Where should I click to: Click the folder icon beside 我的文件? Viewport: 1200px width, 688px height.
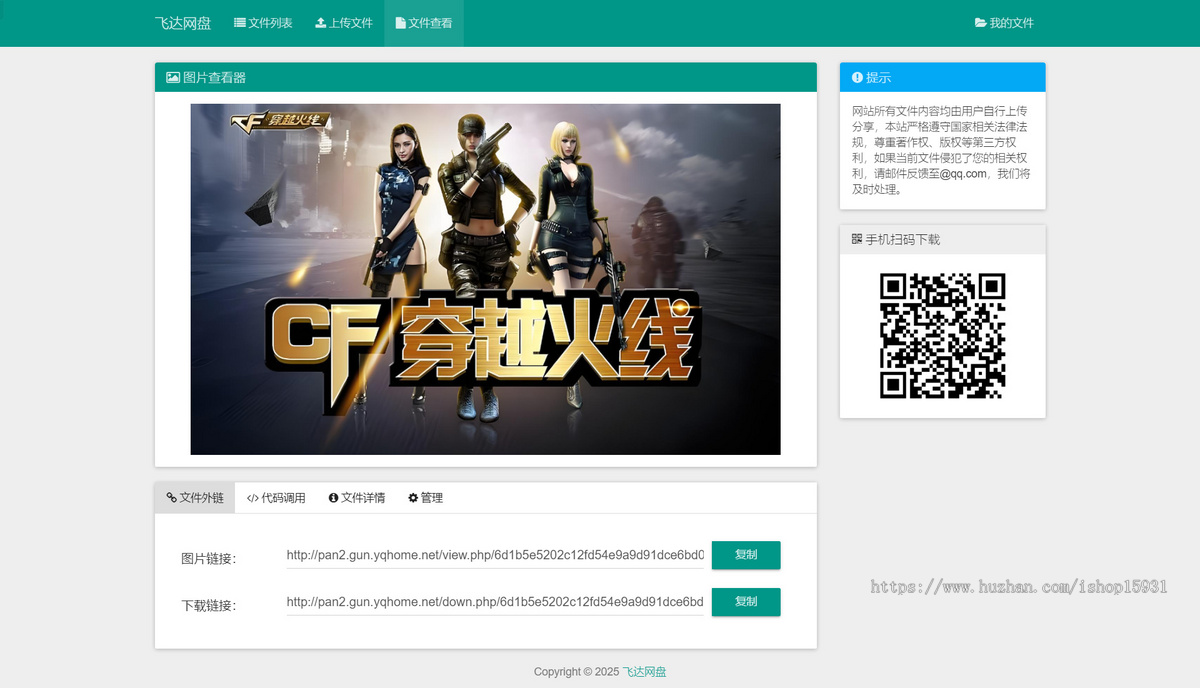coord(981,23)
